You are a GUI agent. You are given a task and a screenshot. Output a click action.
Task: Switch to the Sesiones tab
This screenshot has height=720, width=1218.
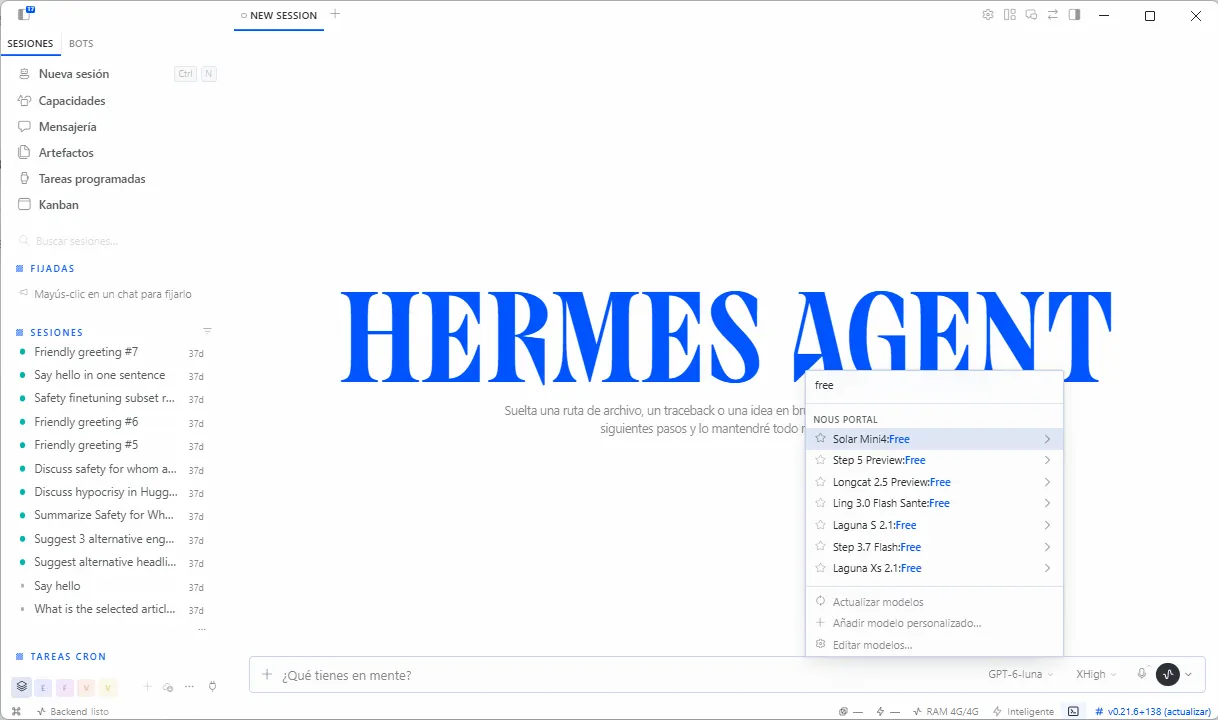tap(30, 44)
